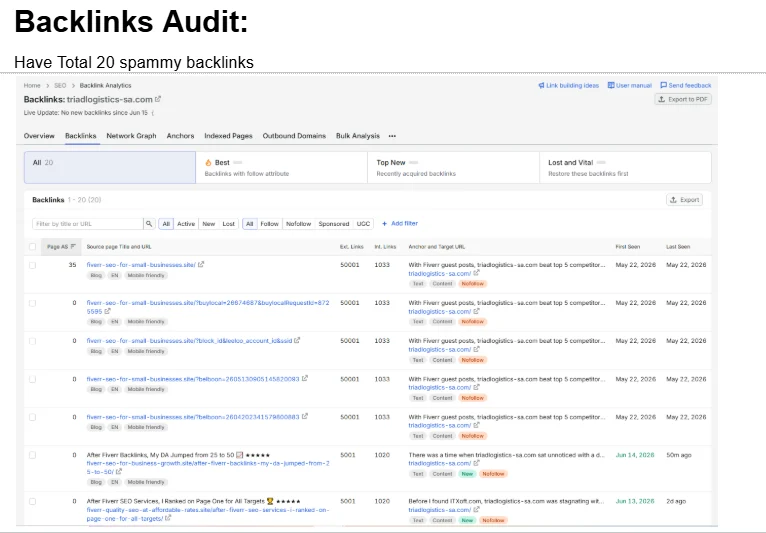Open external link icon of fiverr-seo-for-small-businesses.site/ row with AS 35

201,264
